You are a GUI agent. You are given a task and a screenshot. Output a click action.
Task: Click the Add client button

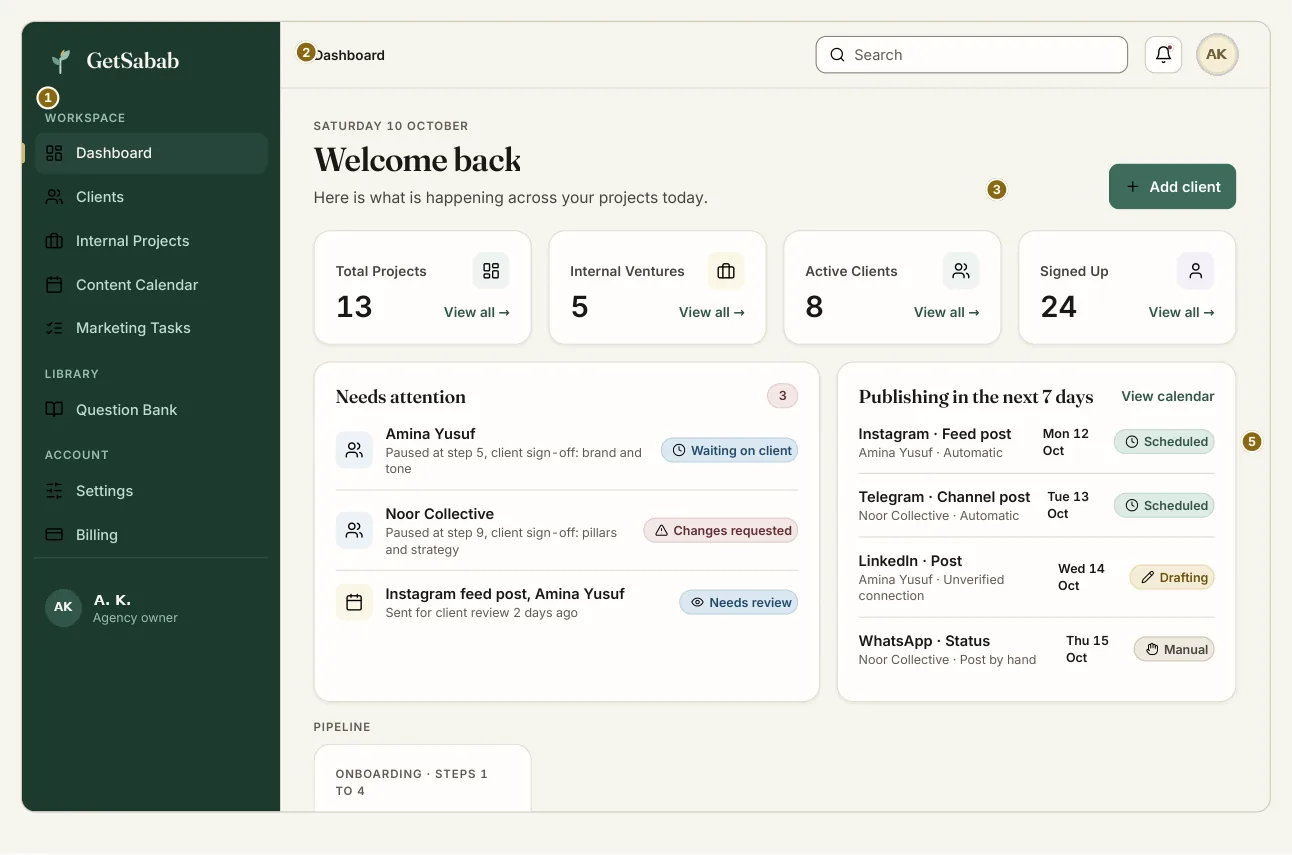tap(1172, 187)
